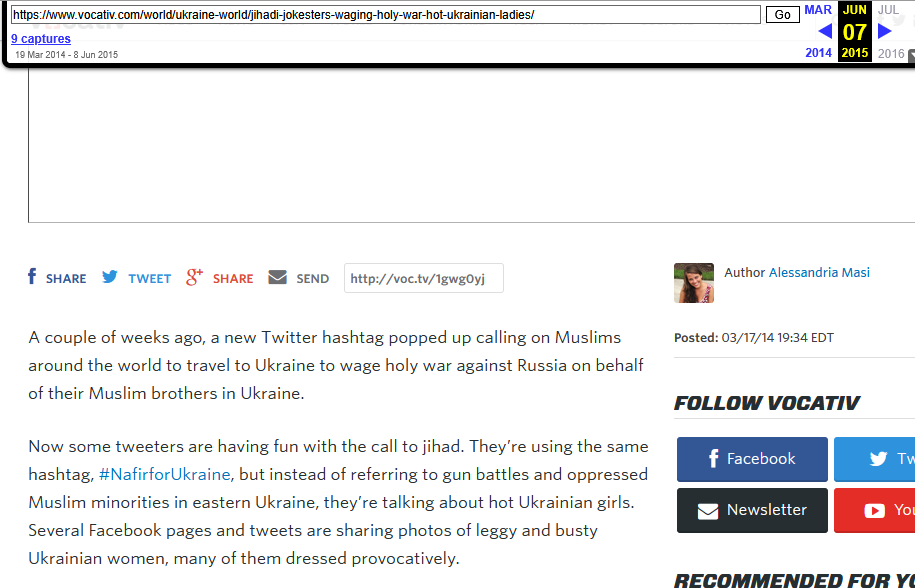Click the Wayback Machine Go button
The width and height of the screenshot is (915, 588).
click(x=783, y=15)
